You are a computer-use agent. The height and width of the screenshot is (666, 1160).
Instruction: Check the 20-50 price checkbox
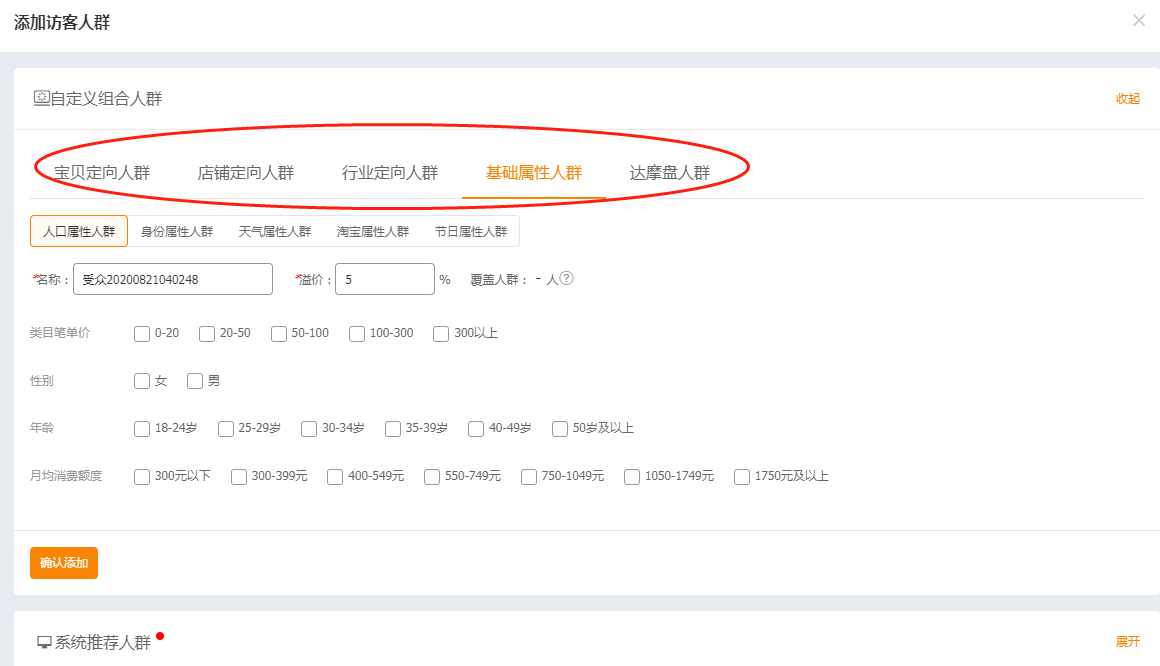(x=207, y=334)
